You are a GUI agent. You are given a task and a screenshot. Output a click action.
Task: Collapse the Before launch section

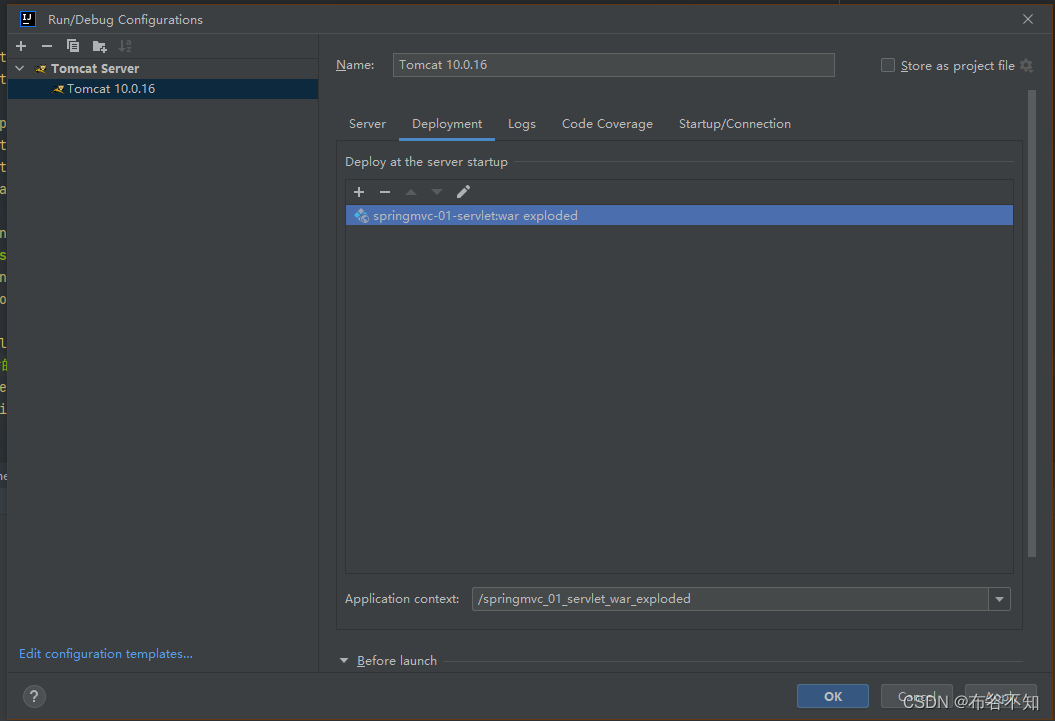(344, 660)
